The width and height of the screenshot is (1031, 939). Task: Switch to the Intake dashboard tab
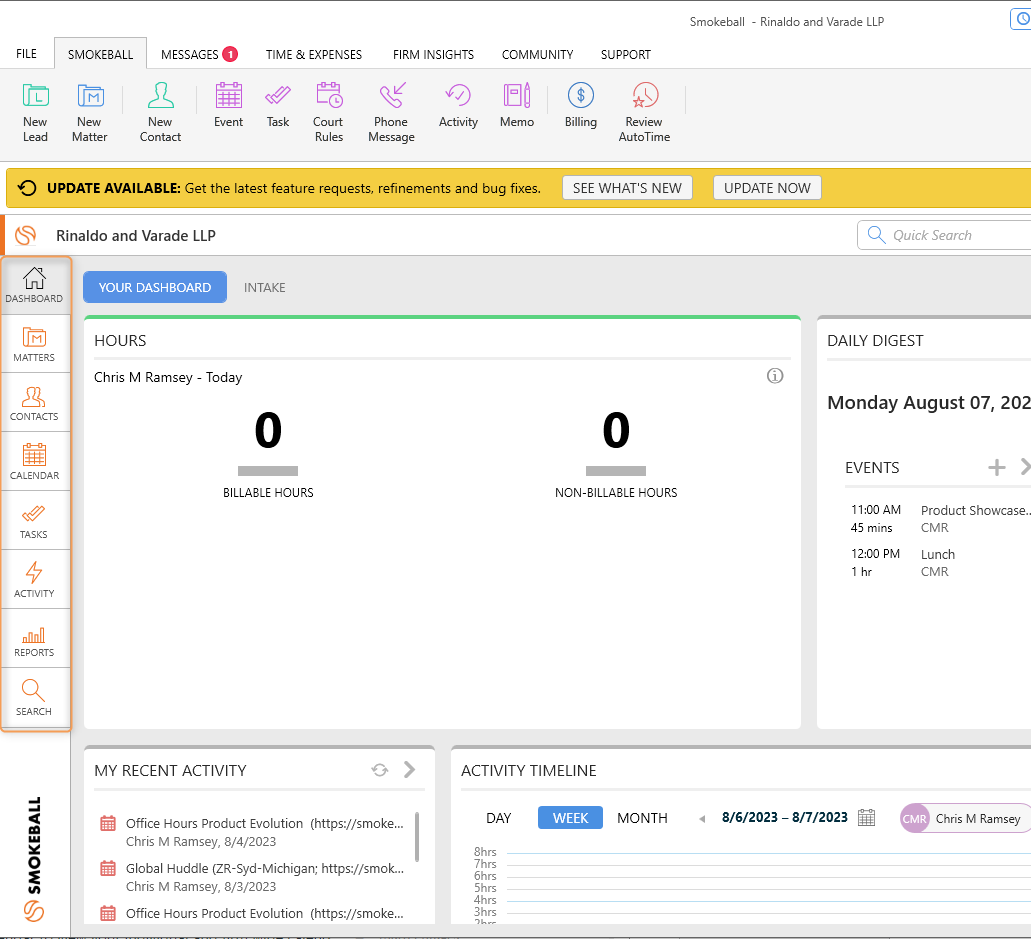pos(265,287)
